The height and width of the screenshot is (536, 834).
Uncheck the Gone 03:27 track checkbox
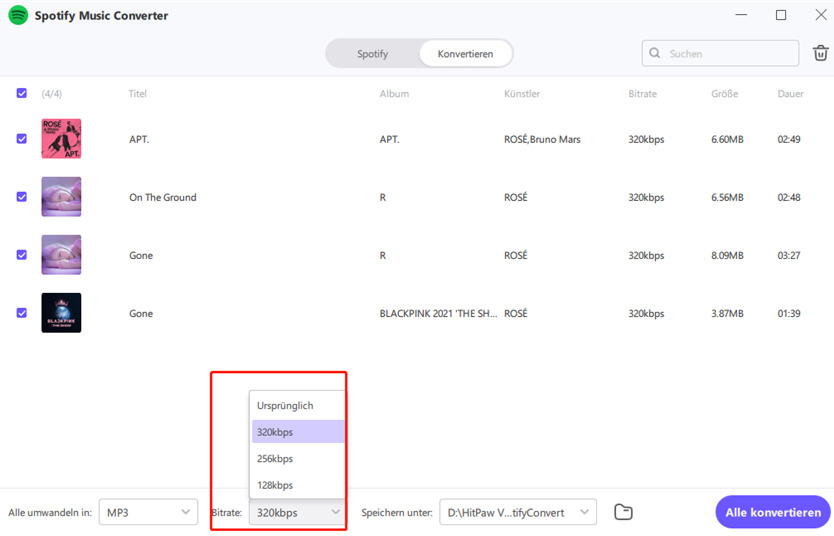[x=22, y=255]
